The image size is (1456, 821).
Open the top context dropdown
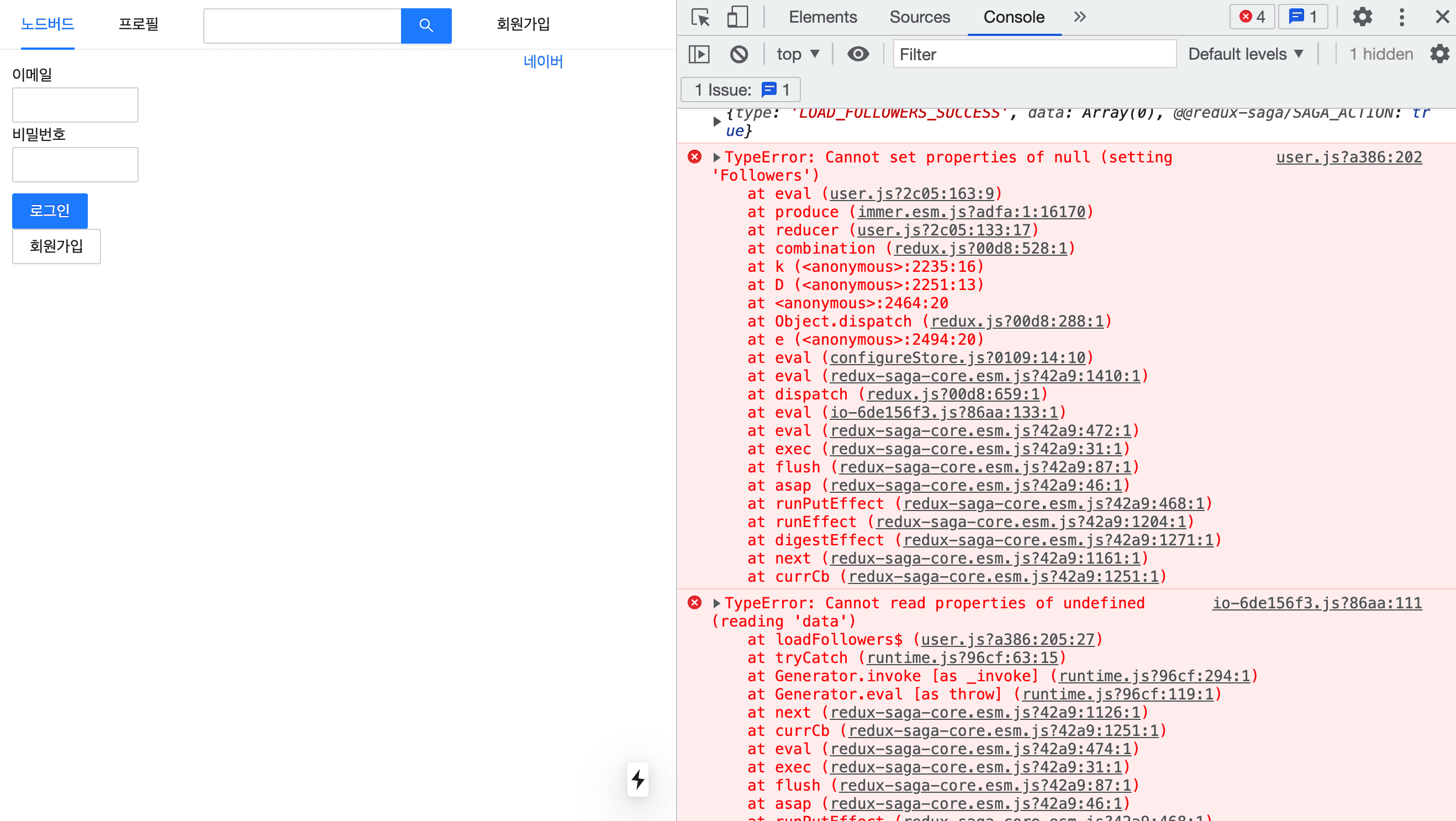coord(798,54)
